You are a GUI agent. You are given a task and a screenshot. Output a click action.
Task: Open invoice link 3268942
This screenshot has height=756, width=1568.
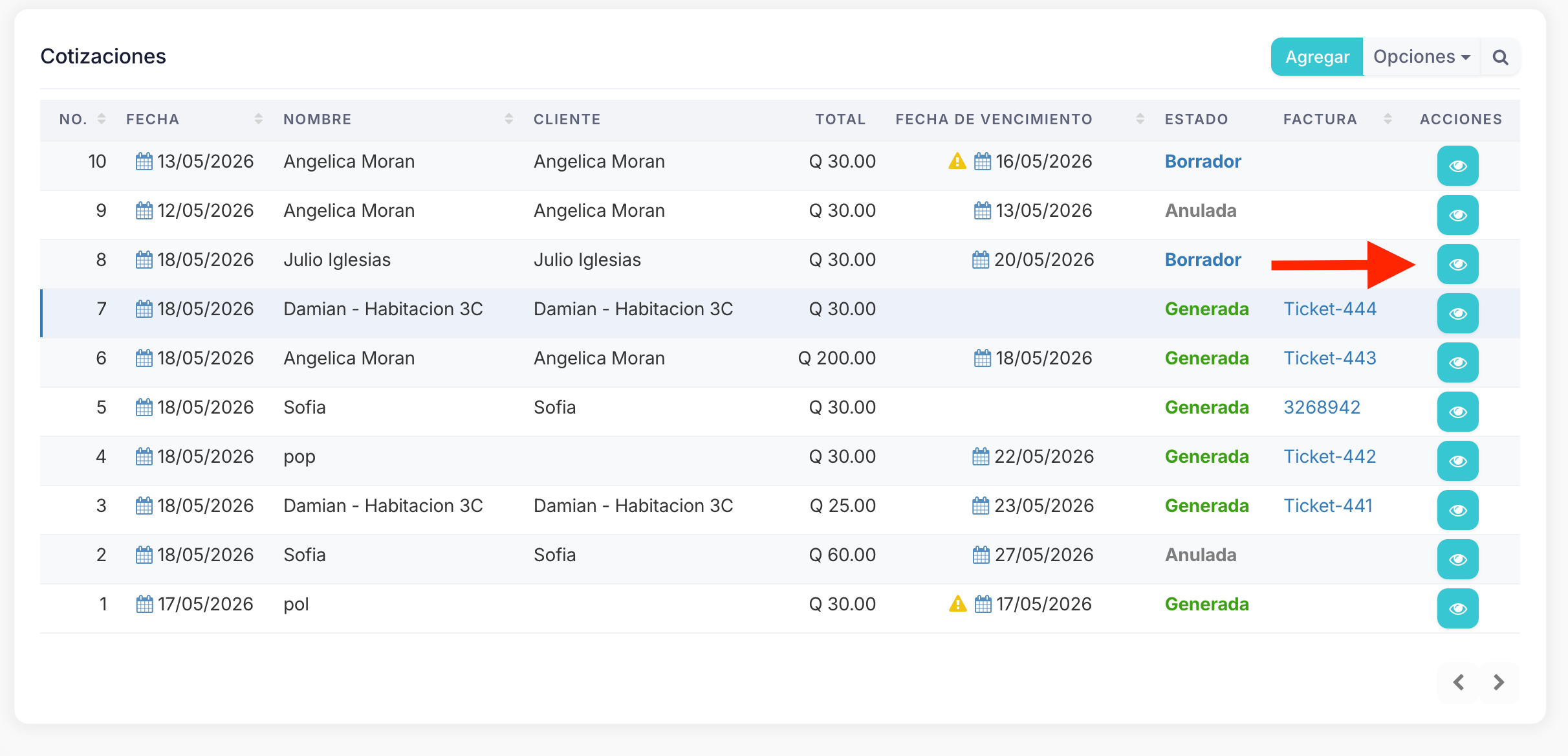pyautogui.click(x=1322, y=407)
